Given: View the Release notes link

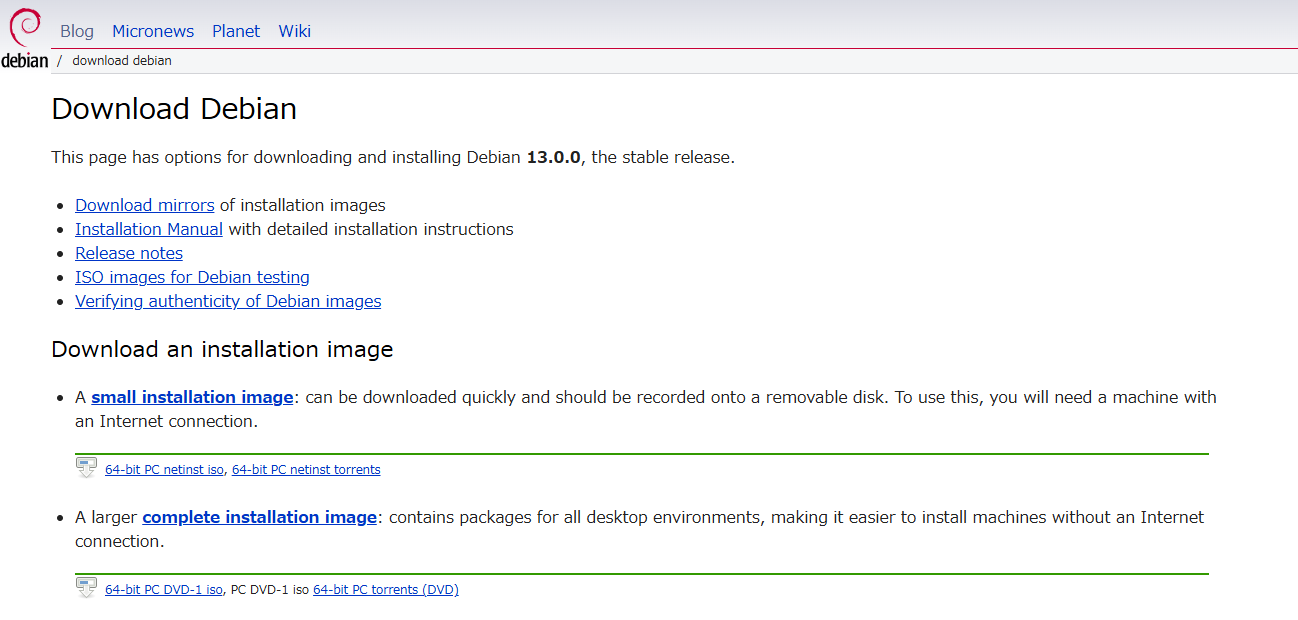Looking at the screenshot, I should pos(129,253).
